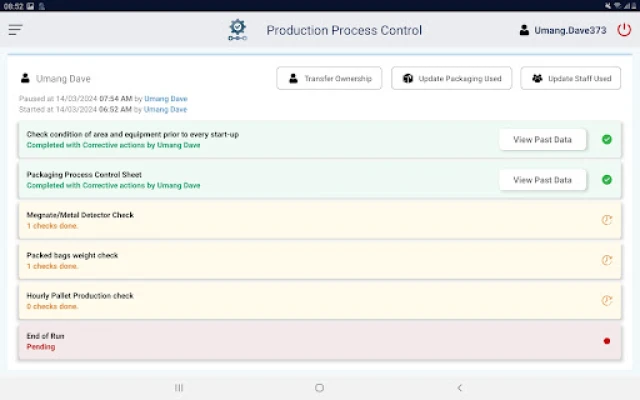Click the Transfer Ownership button

click(x=329, y=78)
